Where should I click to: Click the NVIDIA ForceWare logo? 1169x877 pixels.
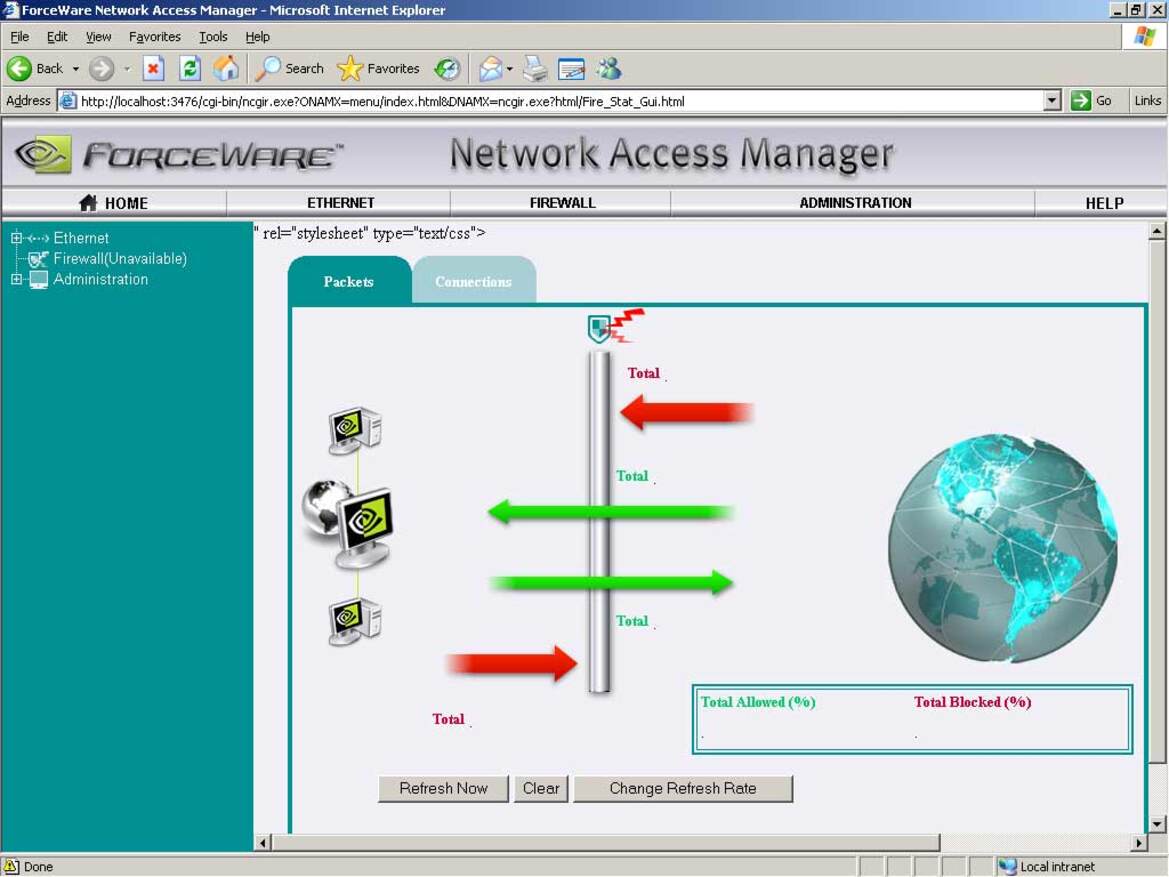point(179,154)
